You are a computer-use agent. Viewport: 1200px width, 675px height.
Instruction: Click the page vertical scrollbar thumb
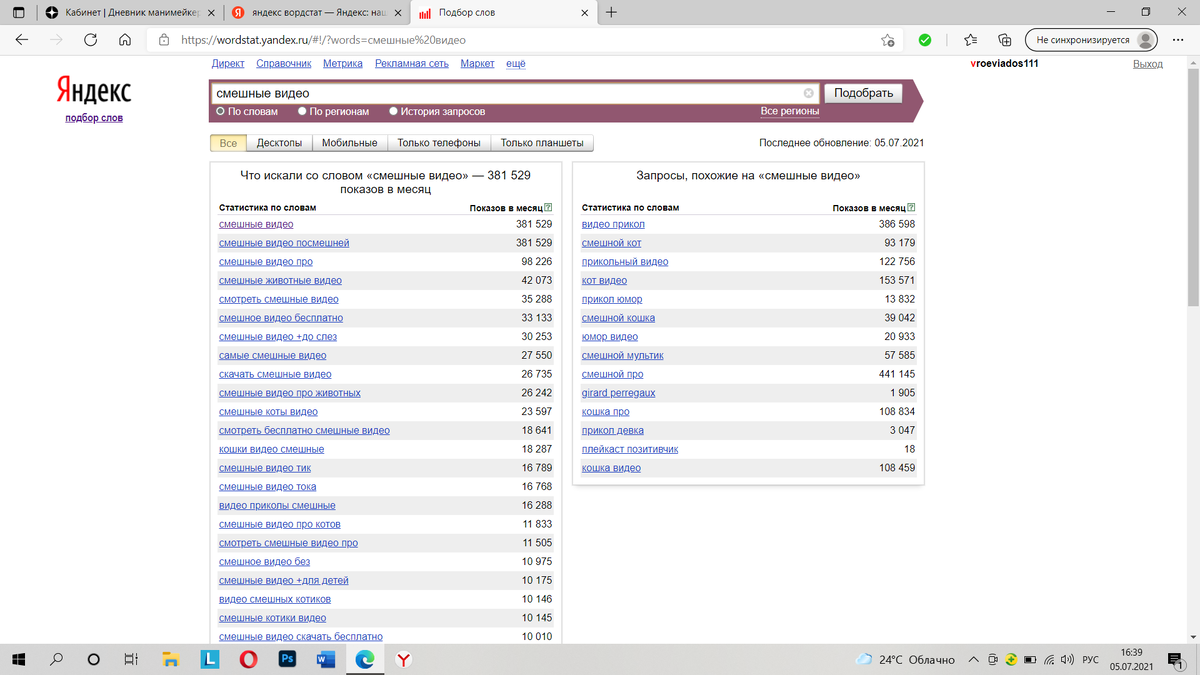[x=1192, y=185]
